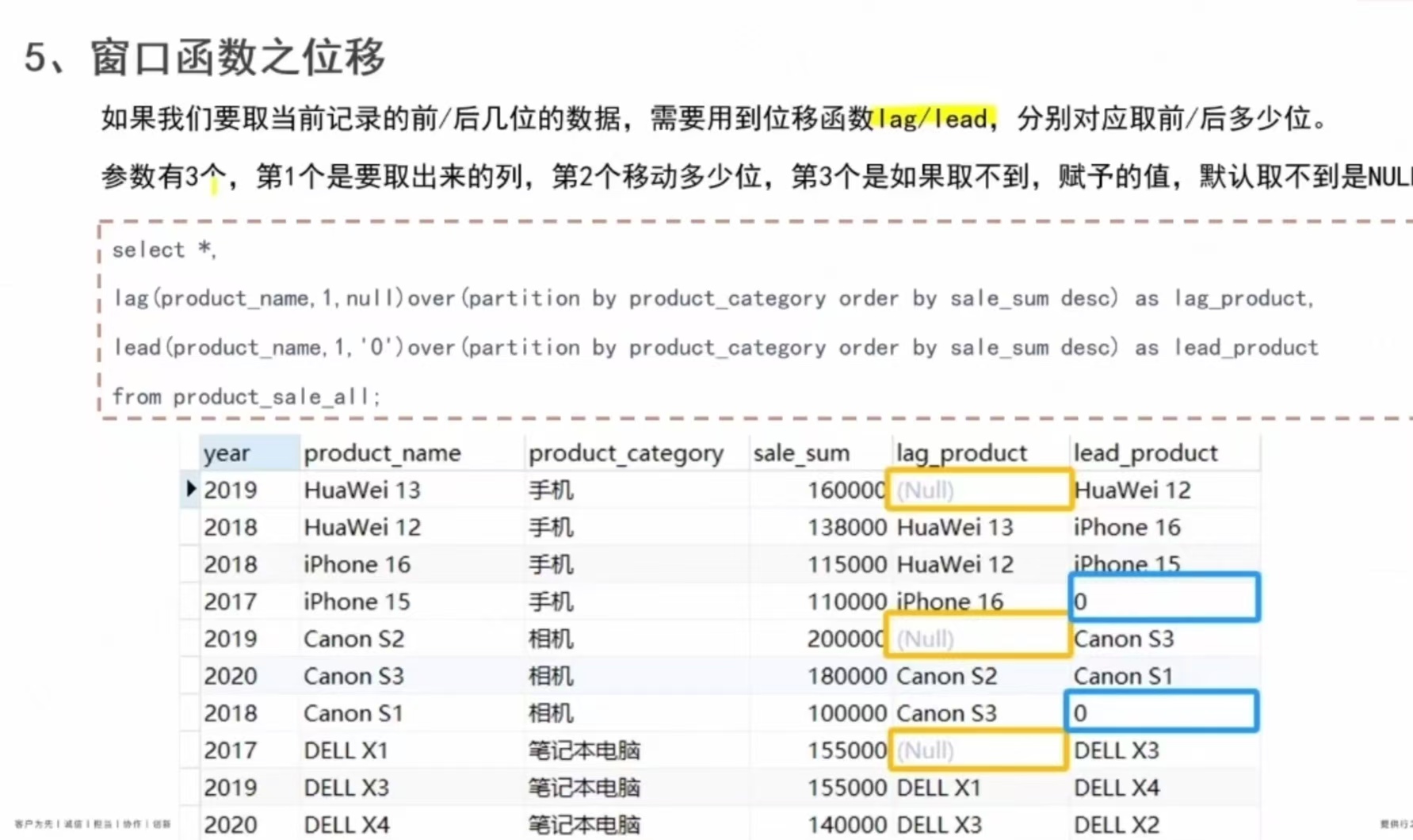
Task: Click lag_product DELL X1 in DELL X3 row
Action: click(x=939, y=788)
